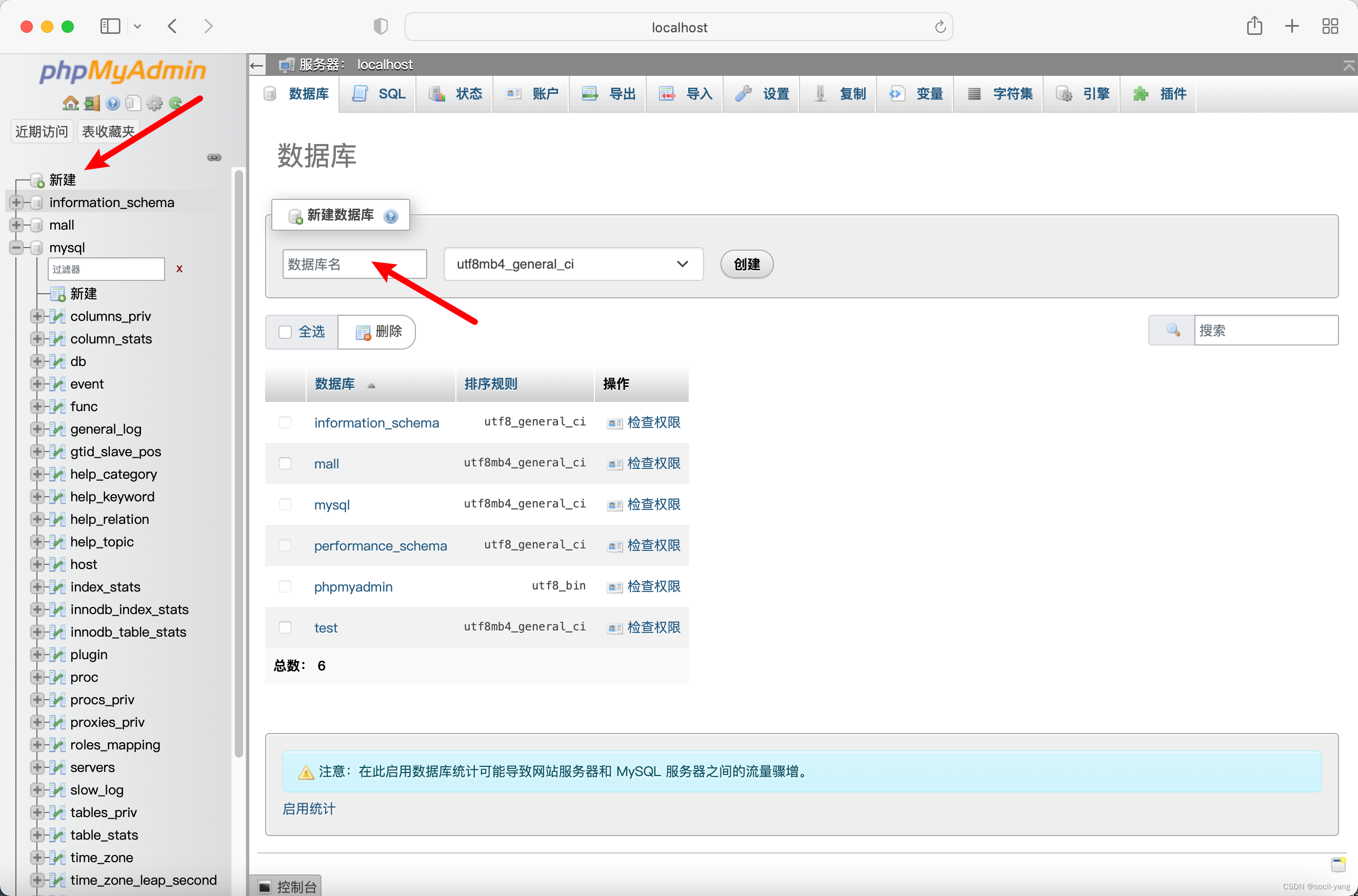Open Safari tab overview icon
The height and width of the screenshot is (896, 1358).
pyautogui.click(x=1330, y=26)
